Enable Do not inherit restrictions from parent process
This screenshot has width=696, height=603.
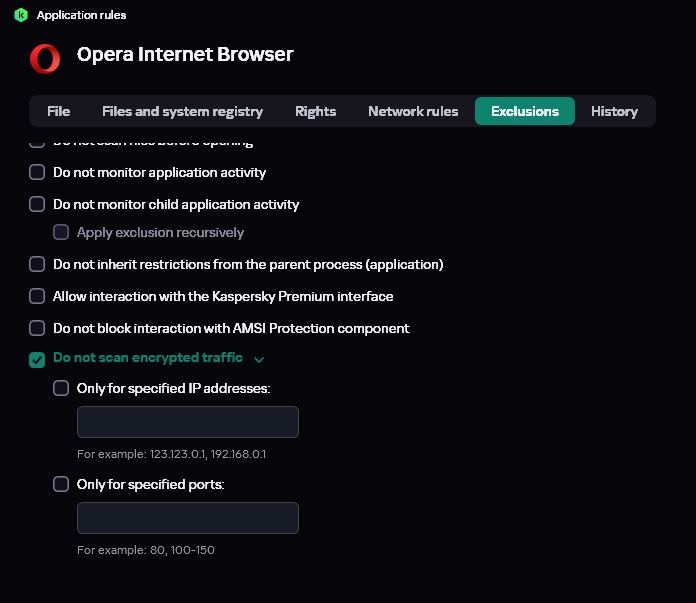click(x=37, y=264)
